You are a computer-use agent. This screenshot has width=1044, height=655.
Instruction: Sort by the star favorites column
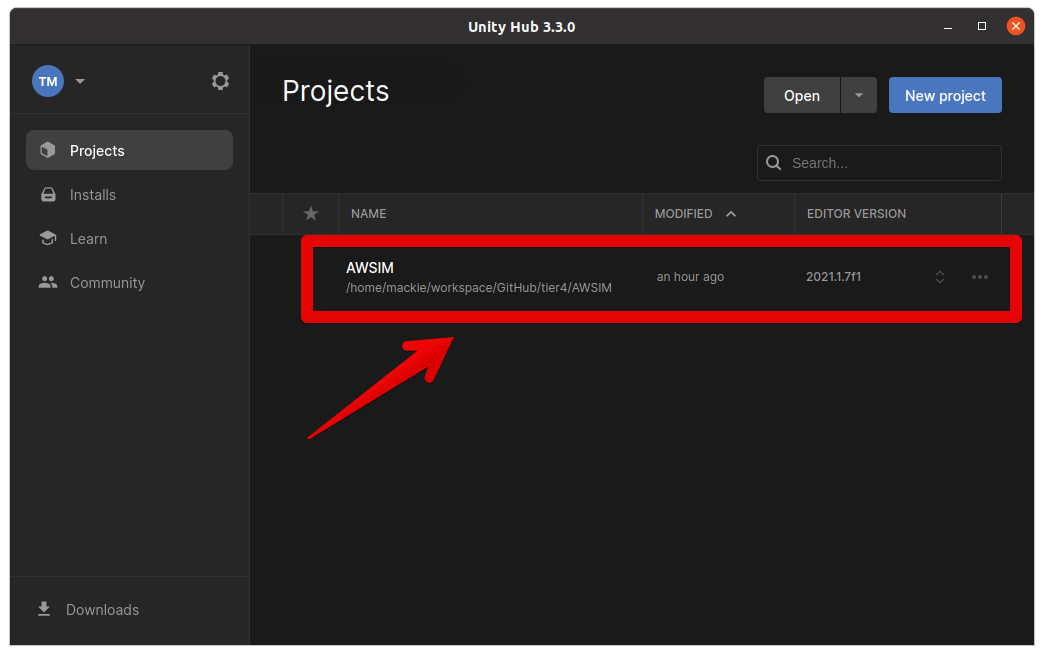311,214
